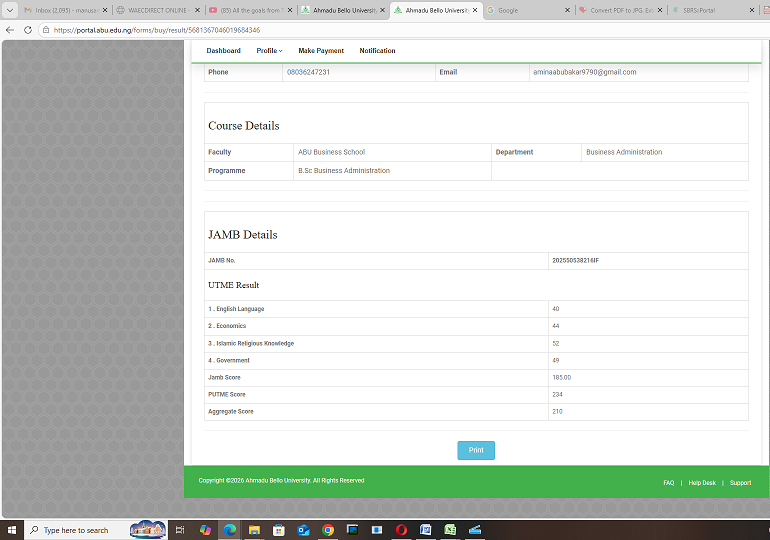Follow the Help Desk footer link
Viewport: 770px width, 540px height.
tap(702, 483)
